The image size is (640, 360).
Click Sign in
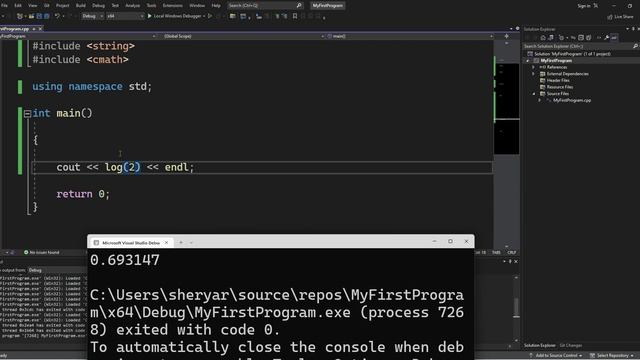[584, 6]
